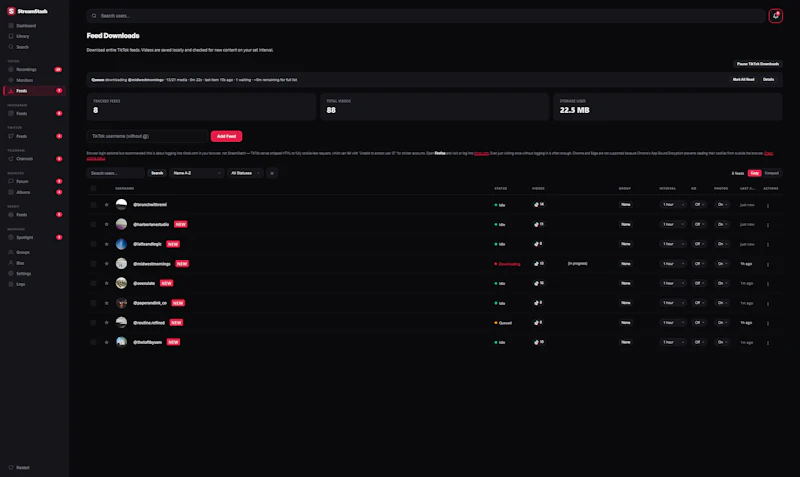Star the @latteandlogic feed
The image size is (800, 477).
[x=107, y=244]
